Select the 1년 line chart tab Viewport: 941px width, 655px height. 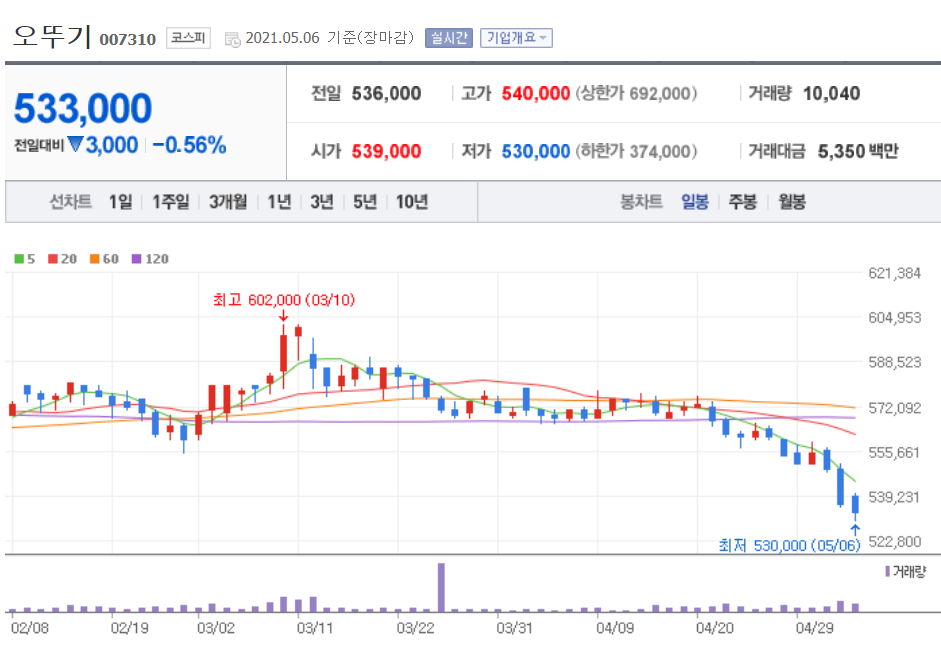(x=279, y=202)
